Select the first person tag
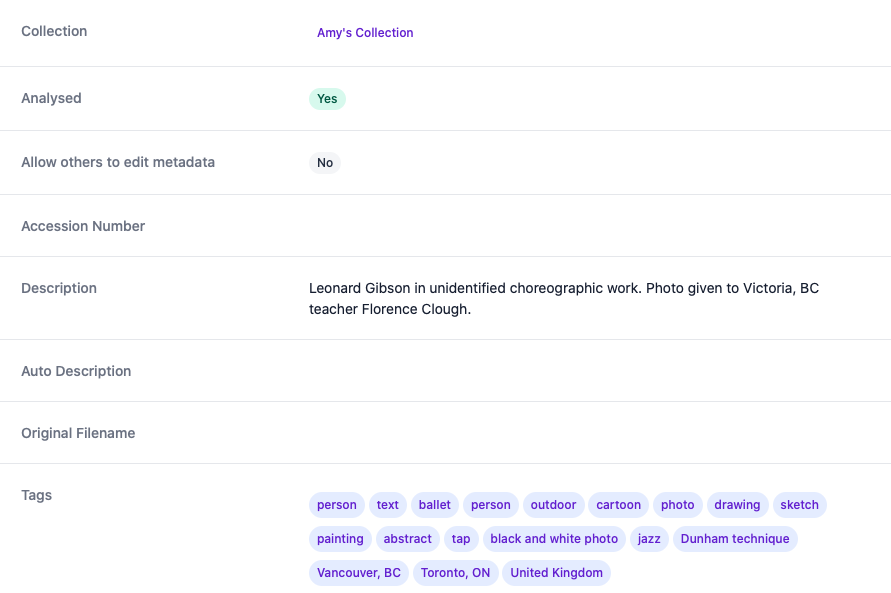Image resolution: width=891 pixels, height=593 pixels. [x=336, y=505]
